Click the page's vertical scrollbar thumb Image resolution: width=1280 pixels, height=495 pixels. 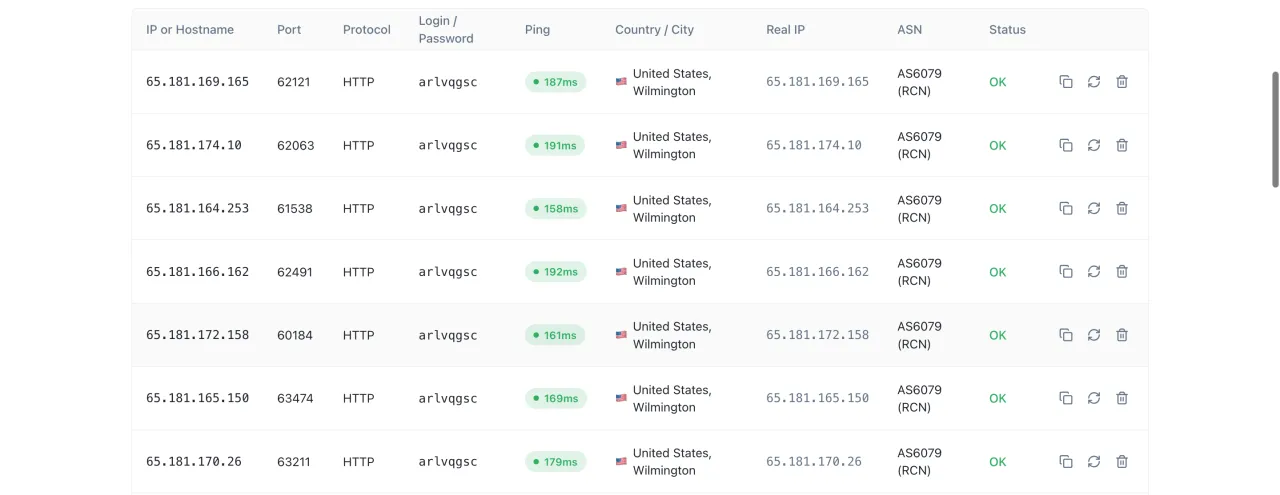pos(1275,129)
